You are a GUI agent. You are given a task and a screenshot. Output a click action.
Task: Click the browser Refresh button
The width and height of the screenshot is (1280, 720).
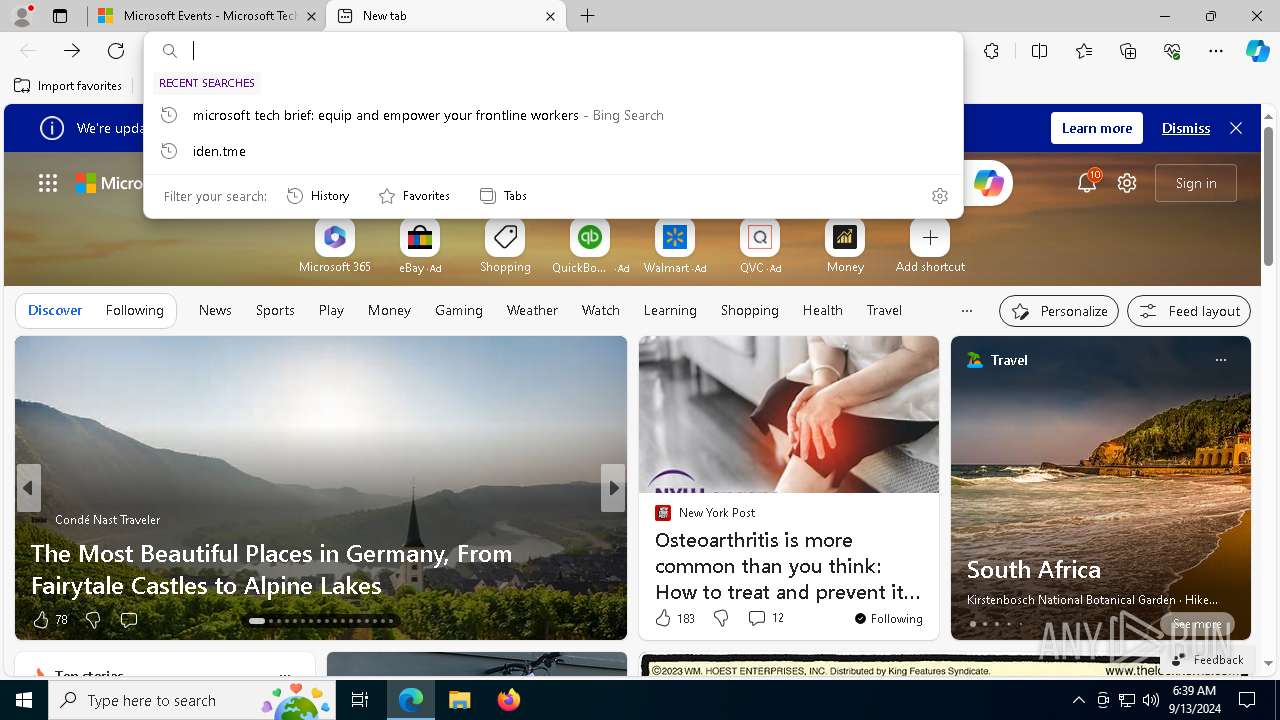tap(116, 51)
